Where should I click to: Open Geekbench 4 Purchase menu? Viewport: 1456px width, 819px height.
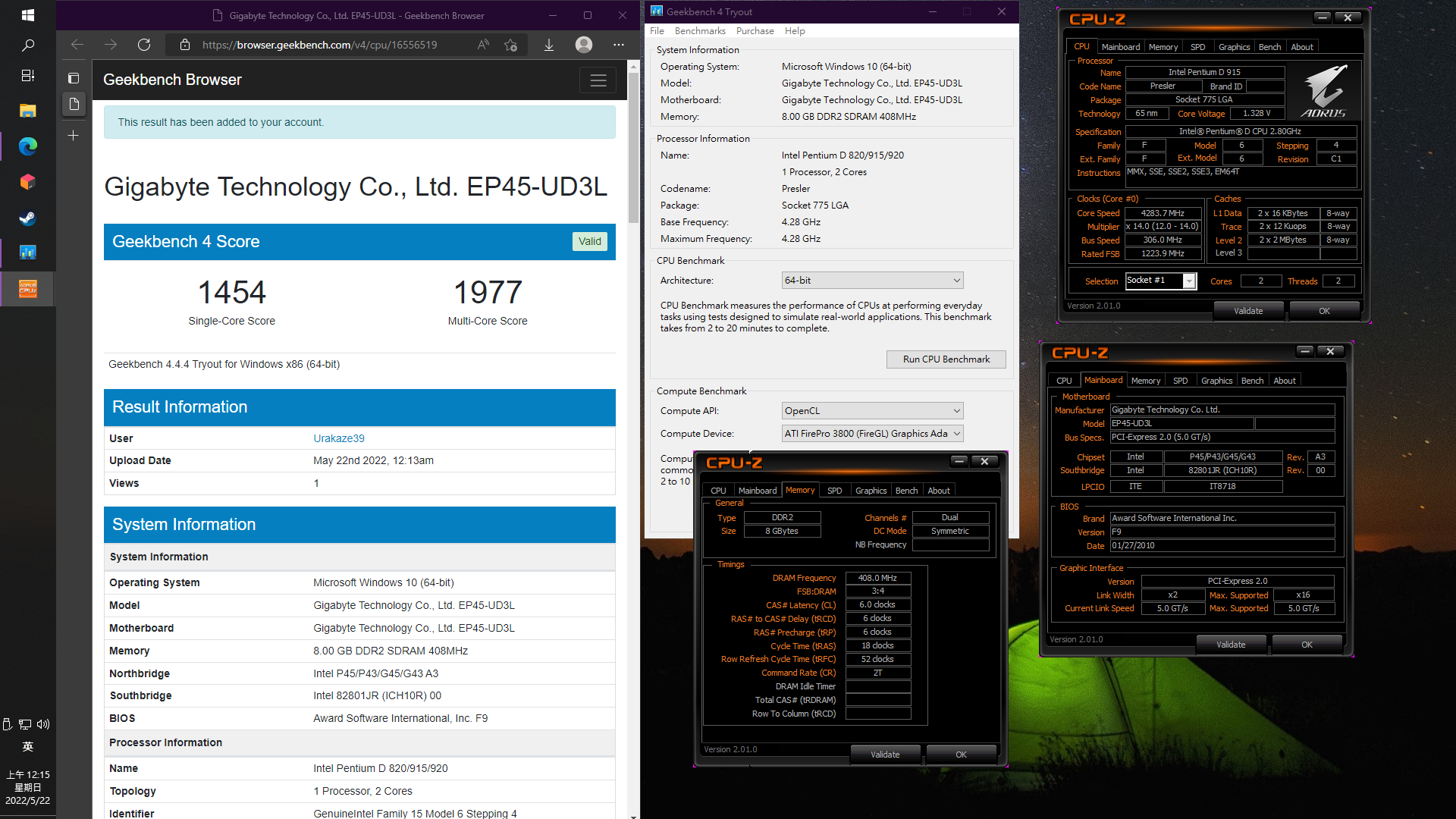pyautogui.click(x=755, y=31)
